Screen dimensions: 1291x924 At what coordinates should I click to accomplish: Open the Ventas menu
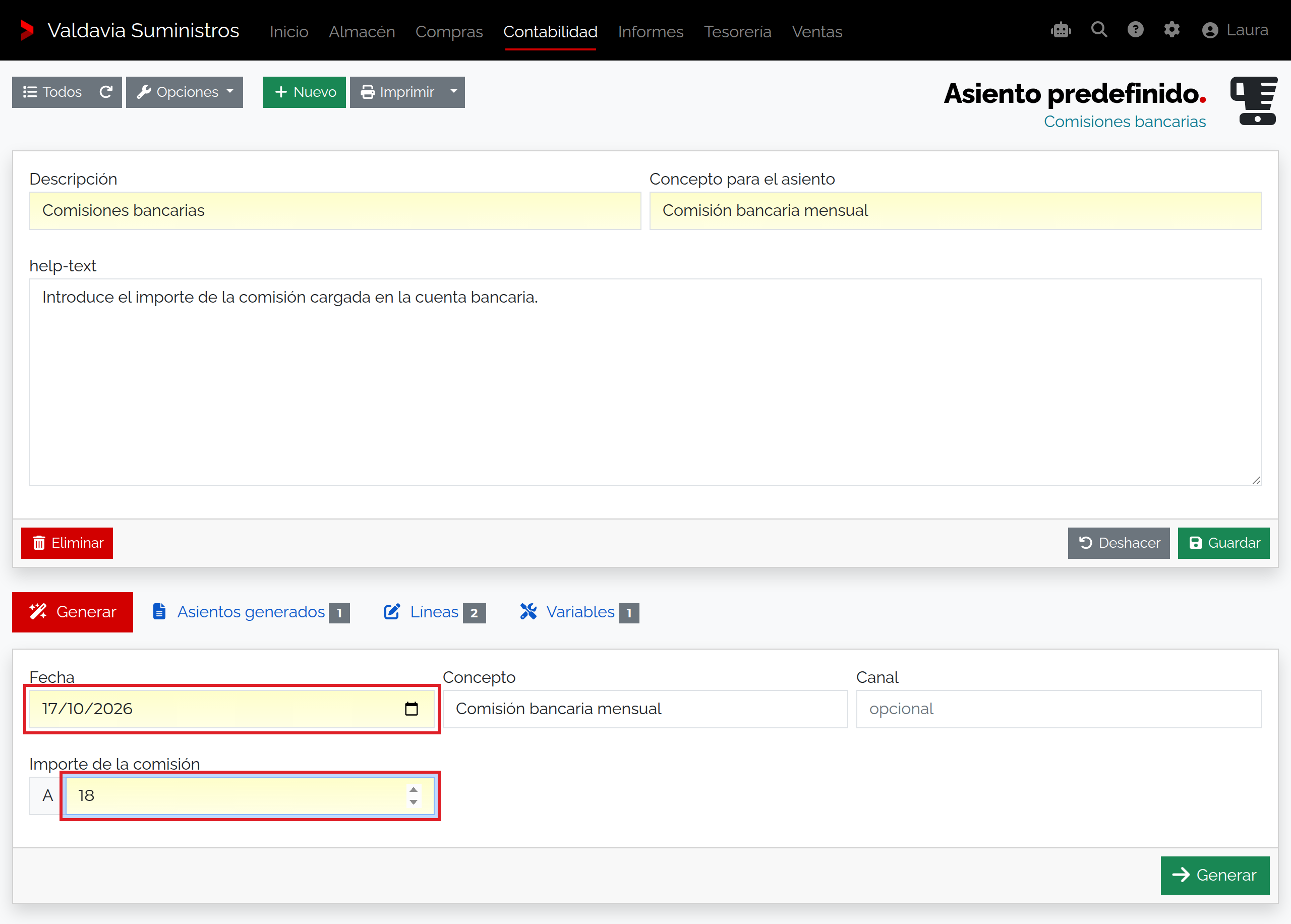(x=816, y=31)
